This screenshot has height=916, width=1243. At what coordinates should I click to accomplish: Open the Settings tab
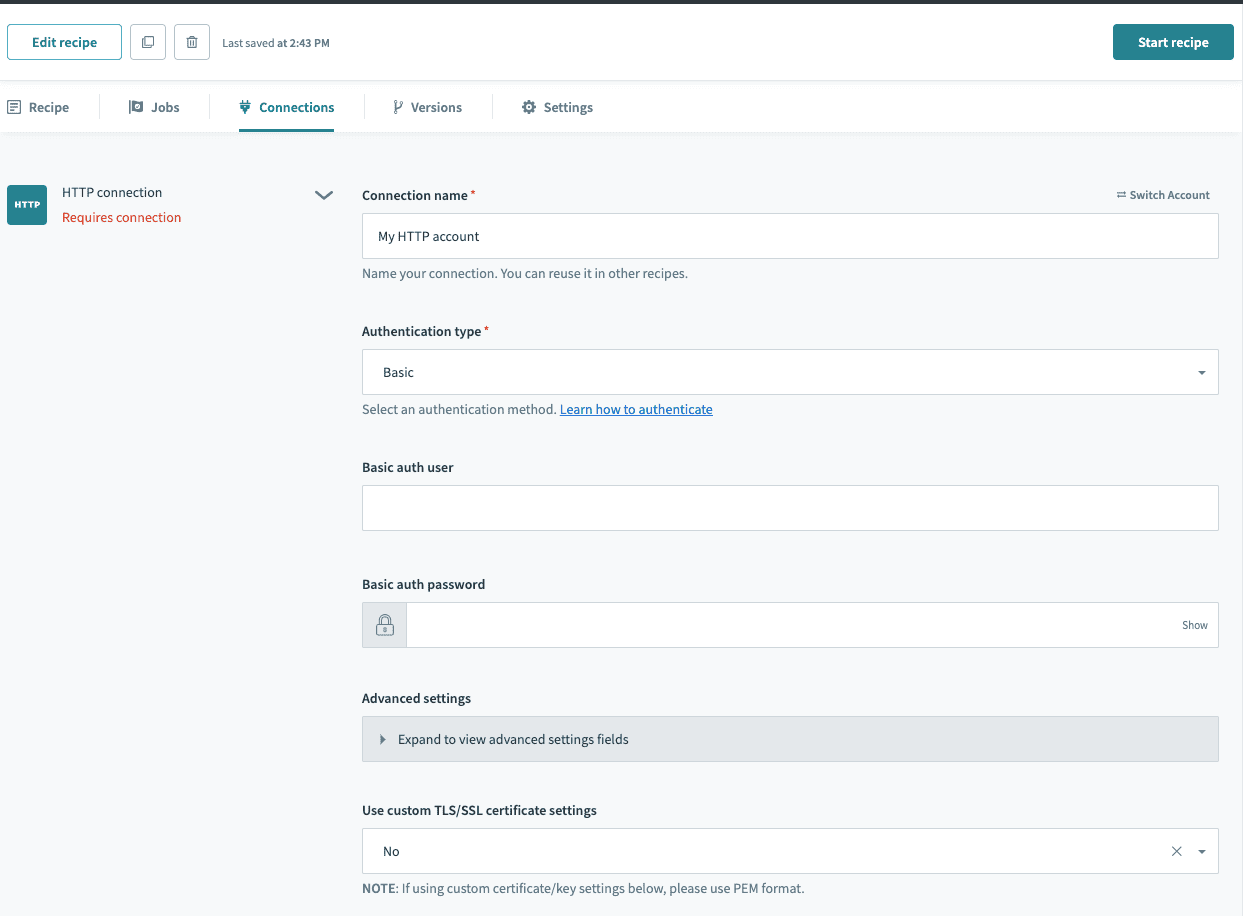click(557, 107)
